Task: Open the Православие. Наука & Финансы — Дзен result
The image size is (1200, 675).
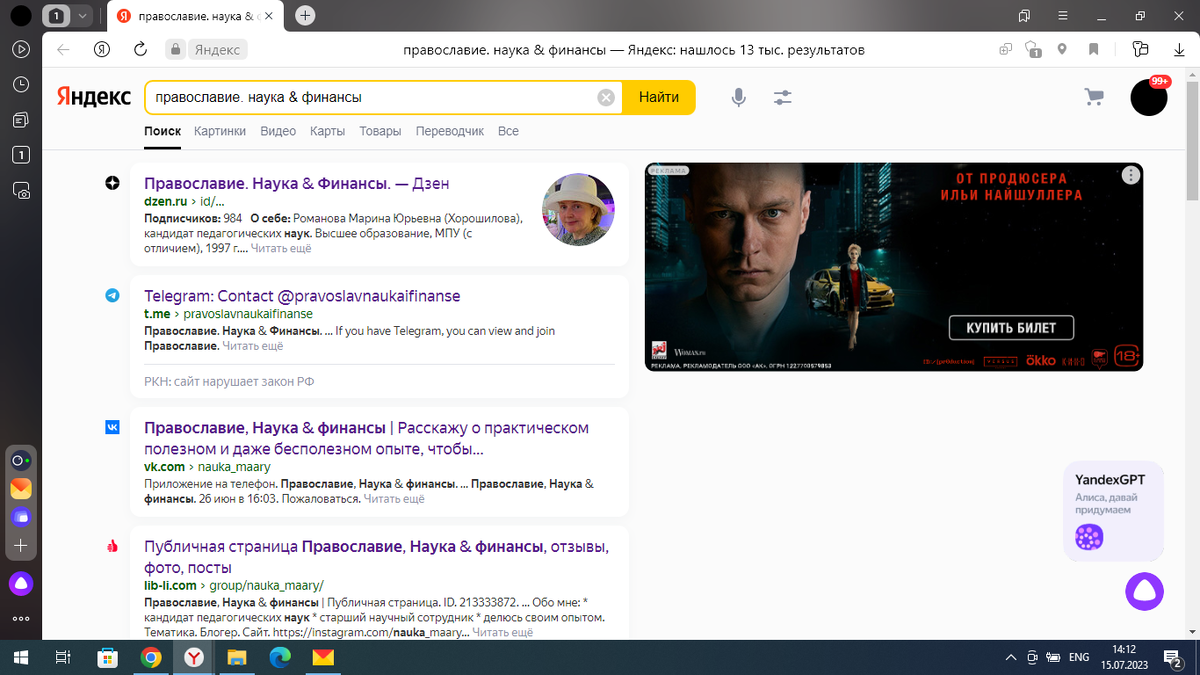Action: point(297,184)
